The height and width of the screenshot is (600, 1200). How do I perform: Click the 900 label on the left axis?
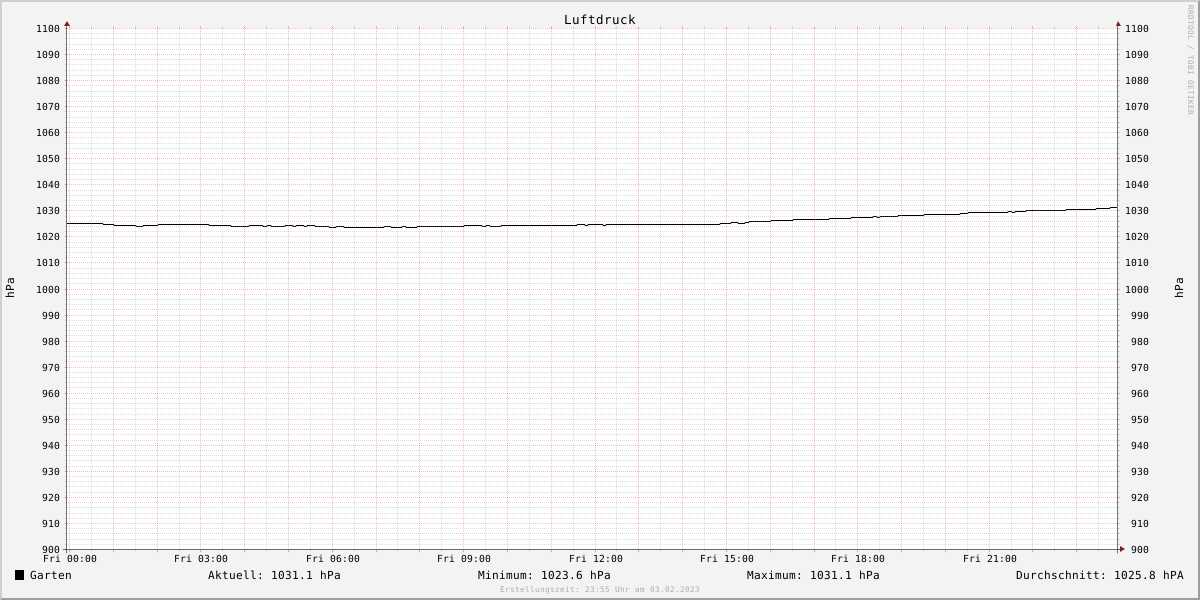pyautogui.click(x=51, y=550)
